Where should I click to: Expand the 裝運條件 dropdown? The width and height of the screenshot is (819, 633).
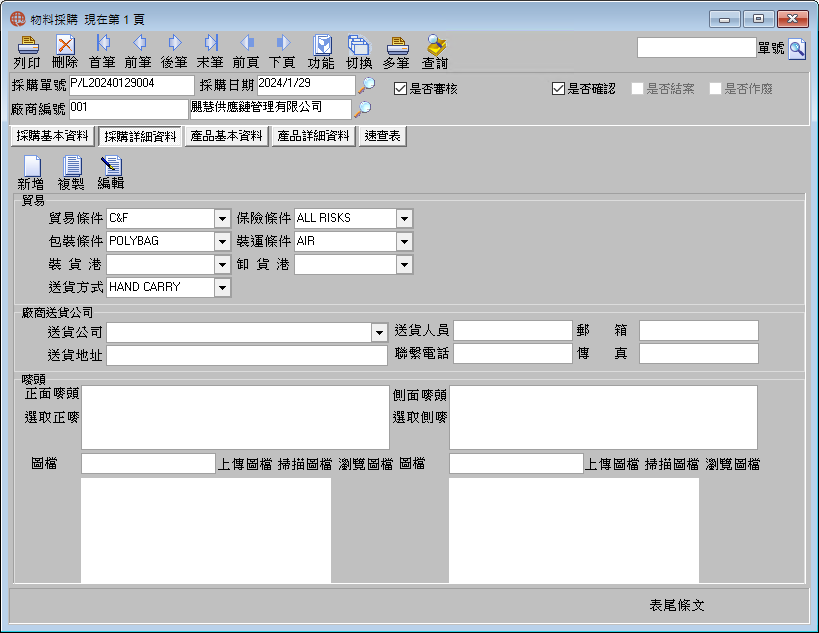404,242
